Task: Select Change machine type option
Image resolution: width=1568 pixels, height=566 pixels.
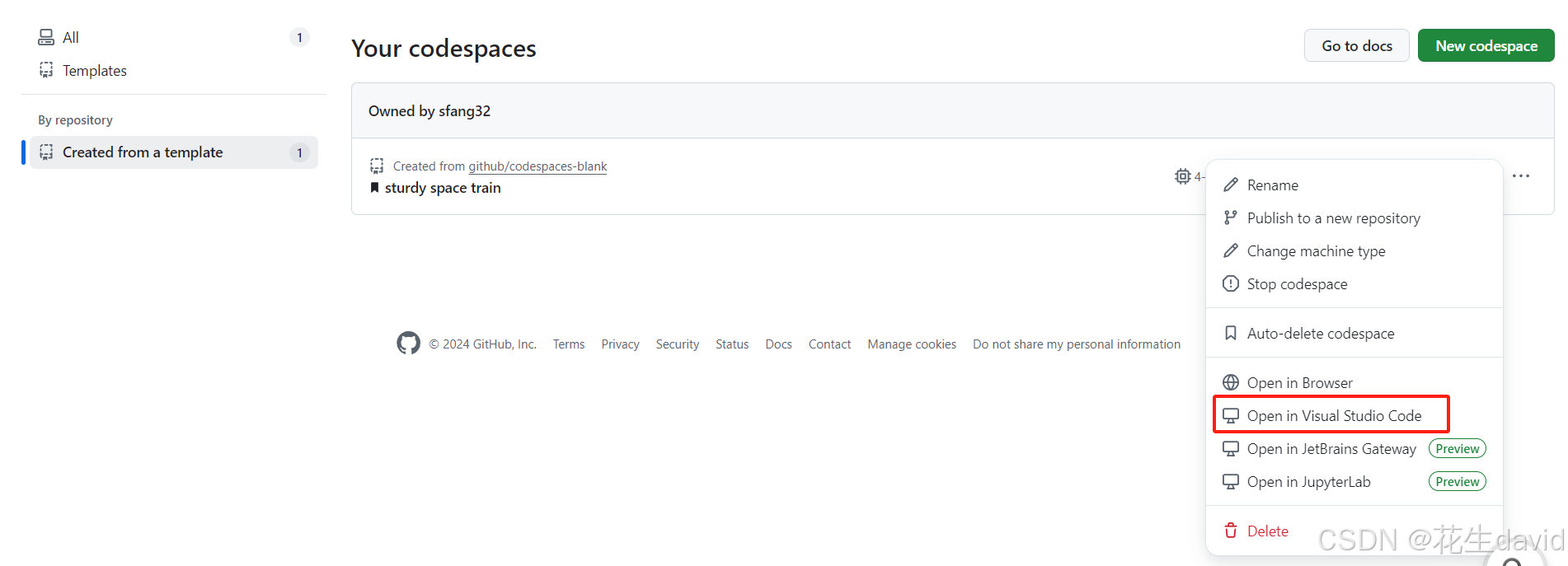Action: [1354, 250]
